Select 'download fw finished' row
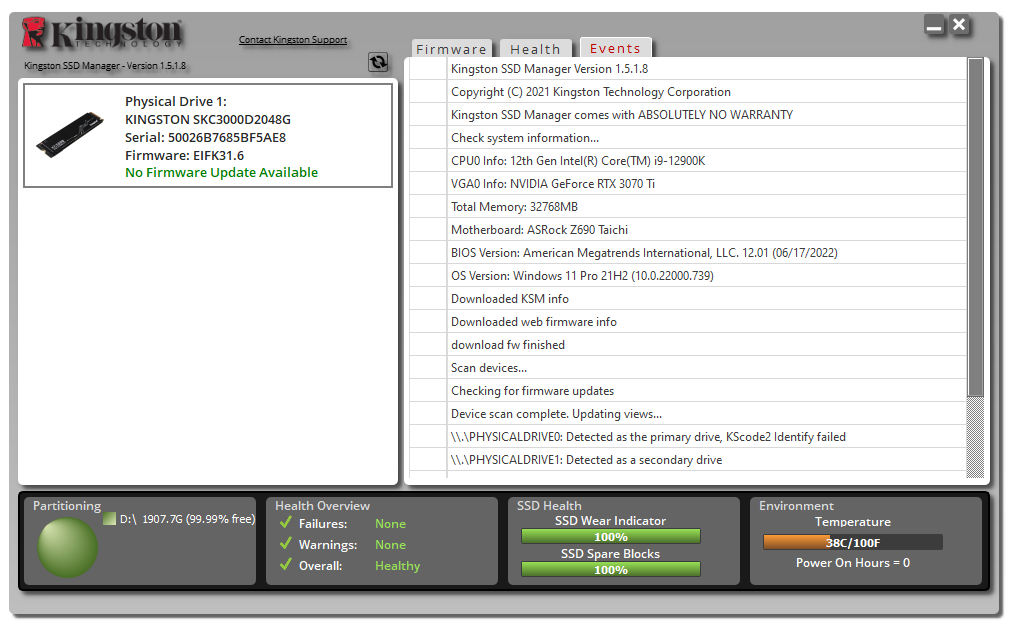 tap(687, 345)
